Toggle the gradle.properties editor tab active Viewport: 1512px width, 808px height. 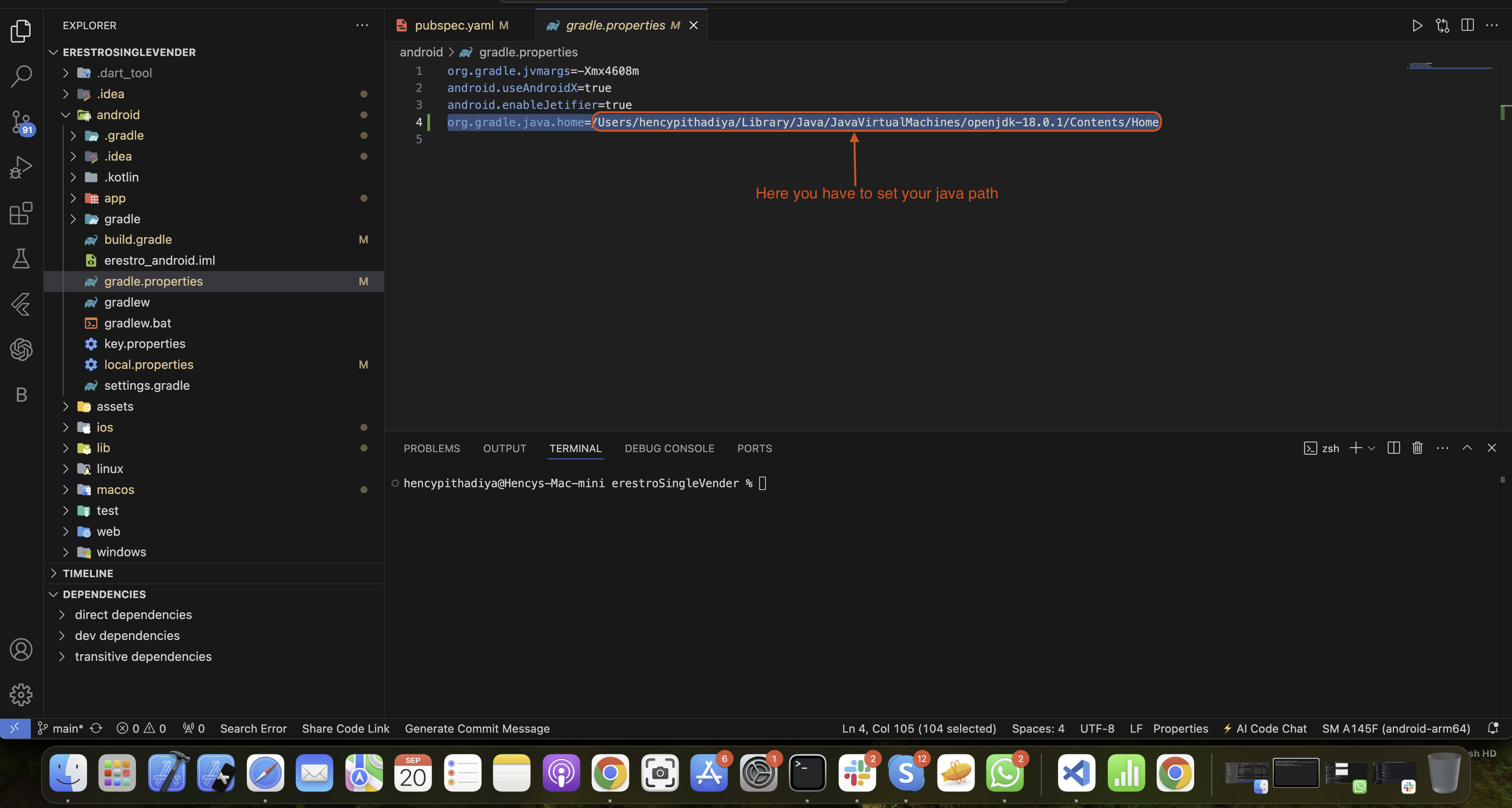pyautogui.click(x=614, y=24)
